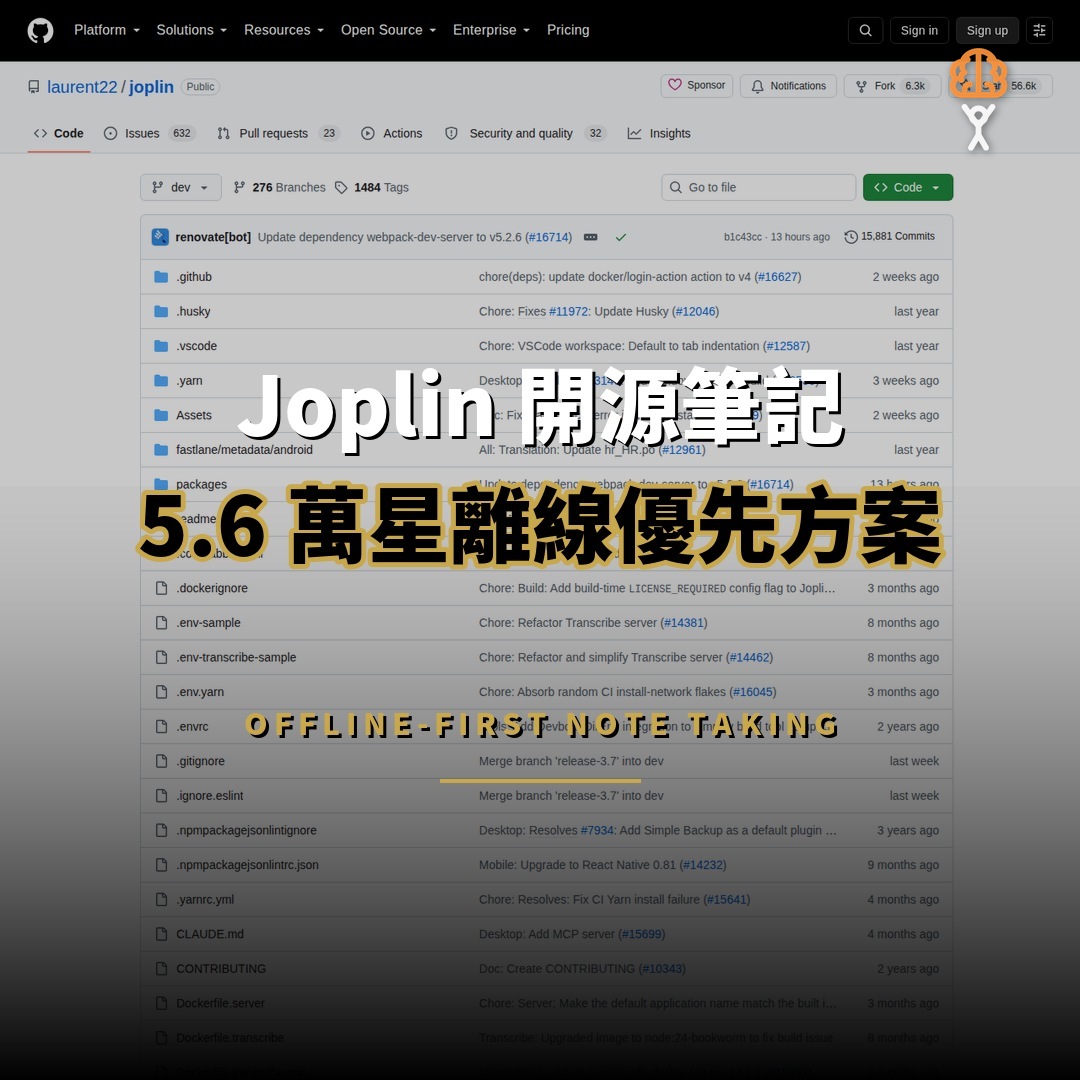This screenshot has width=1080, height=1080.
Task: Open the joplin repository link
Action: point(151,87)
